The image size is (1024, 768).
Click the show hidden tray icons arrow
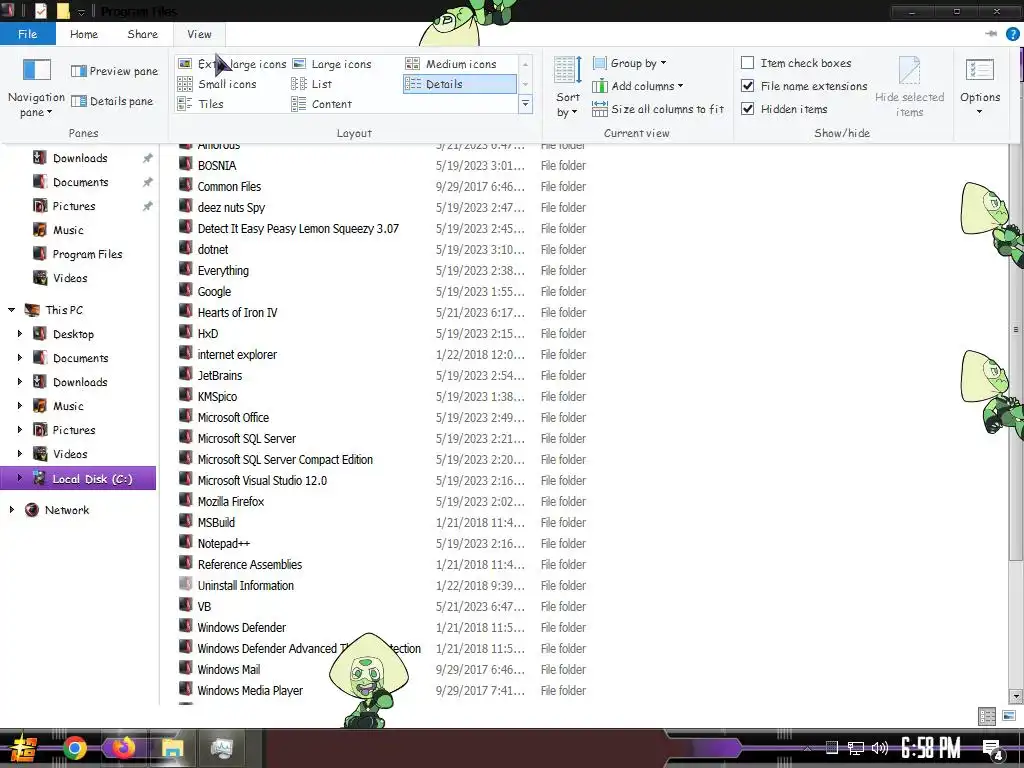coord(808,748)
